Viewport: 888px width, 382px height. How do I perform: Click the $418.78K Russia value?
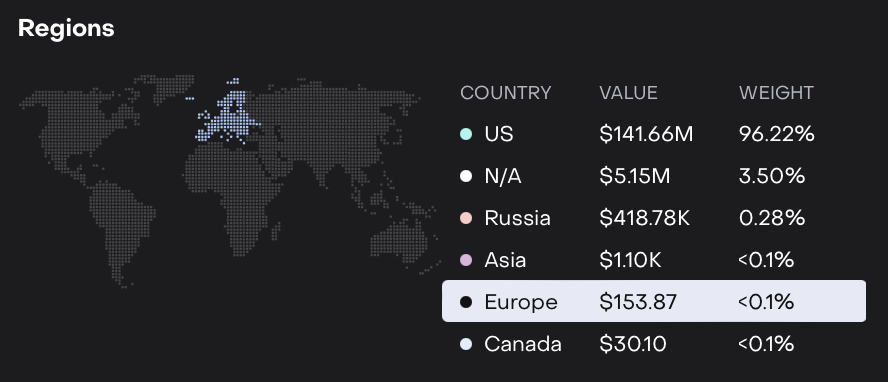644,218
